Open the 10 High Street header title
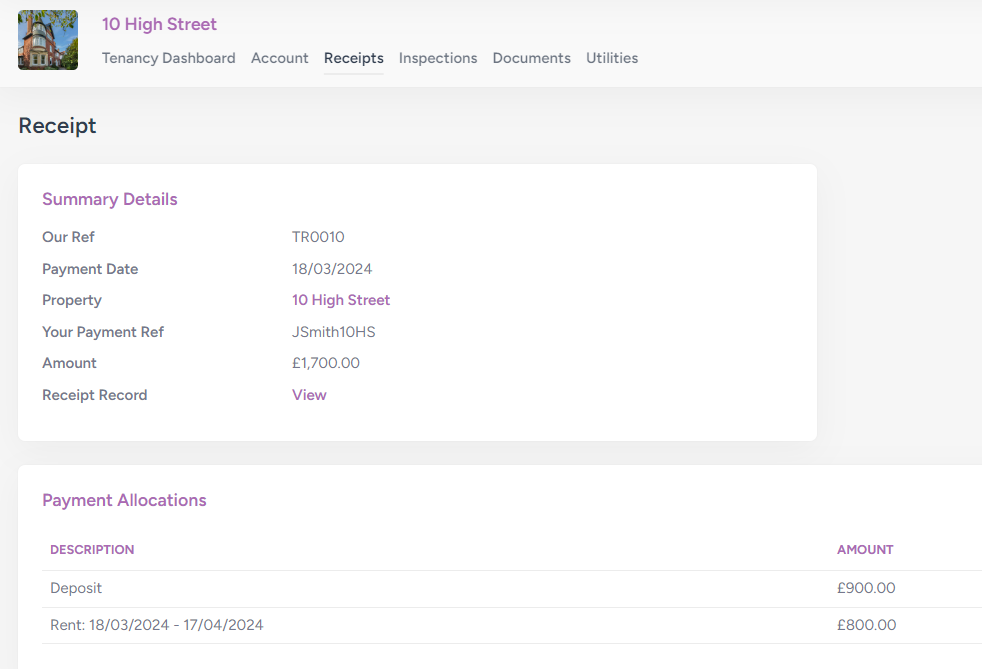Viewport: 982px width, 669px height. (159, 24)
